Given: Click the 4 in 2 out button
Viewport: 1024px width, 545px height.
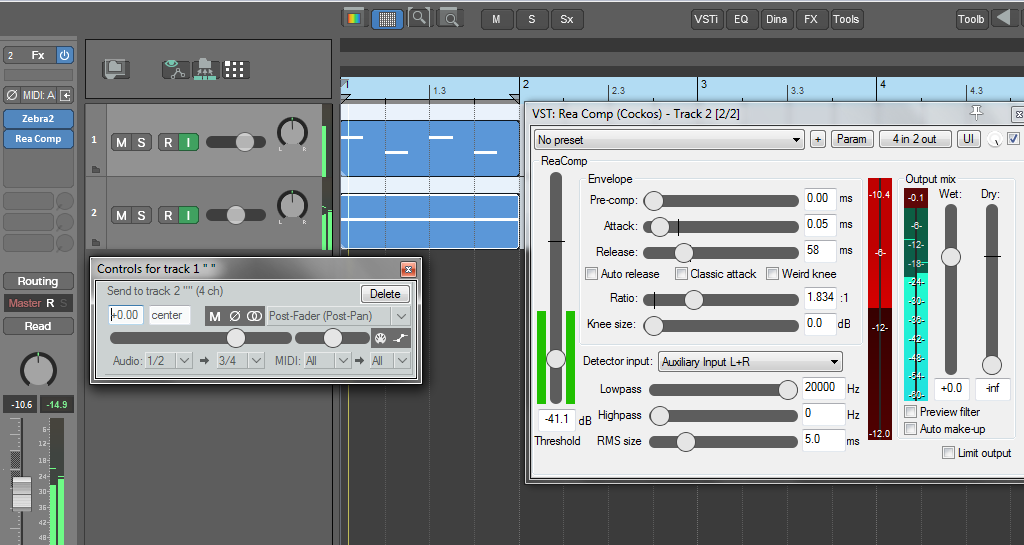Looking at the screenshot, I should point(914,139).
